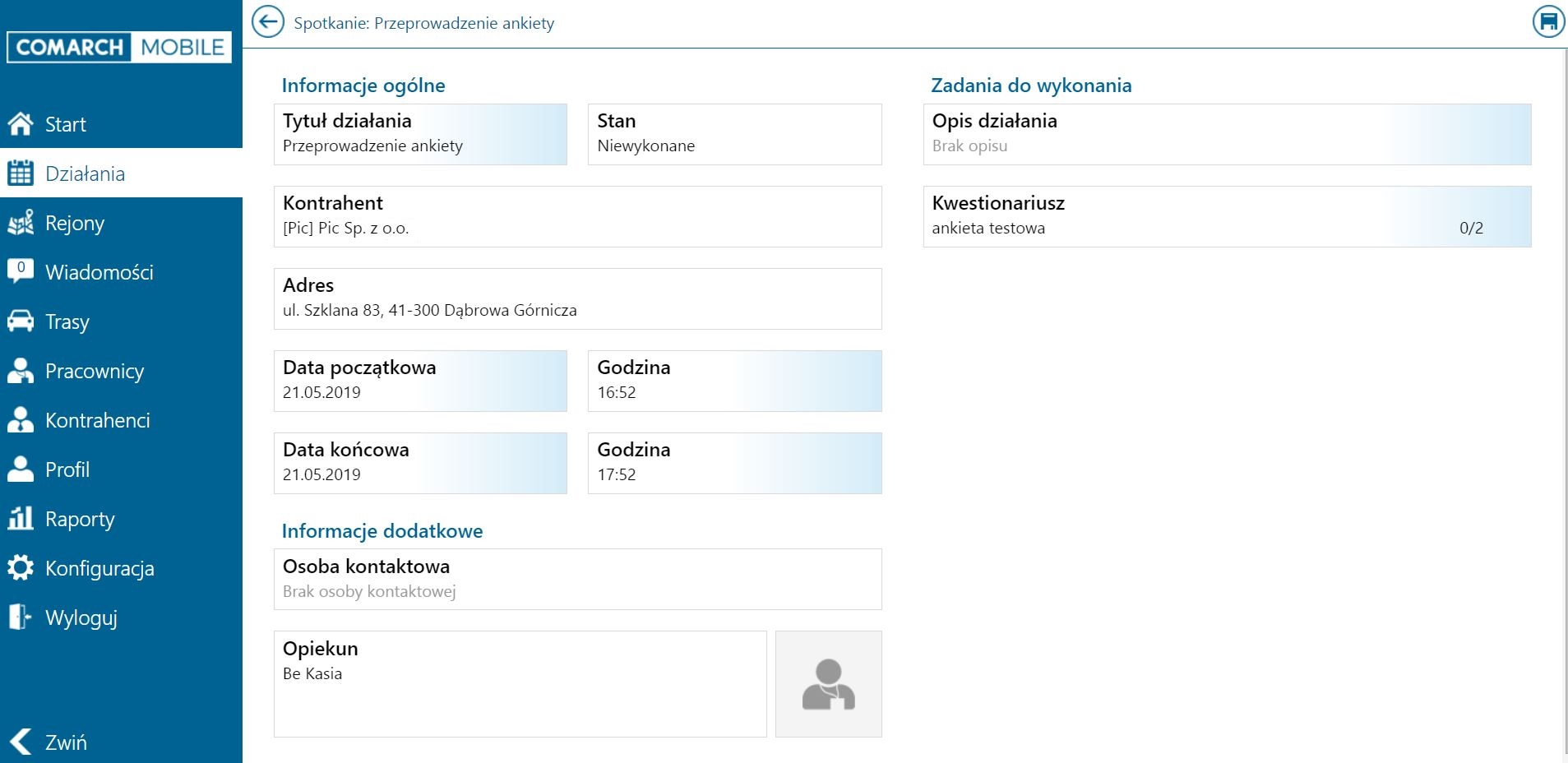Click the Opiekun avatar thumbnail
Viewport: 1568px width, 763px height.
coord(828,683)
